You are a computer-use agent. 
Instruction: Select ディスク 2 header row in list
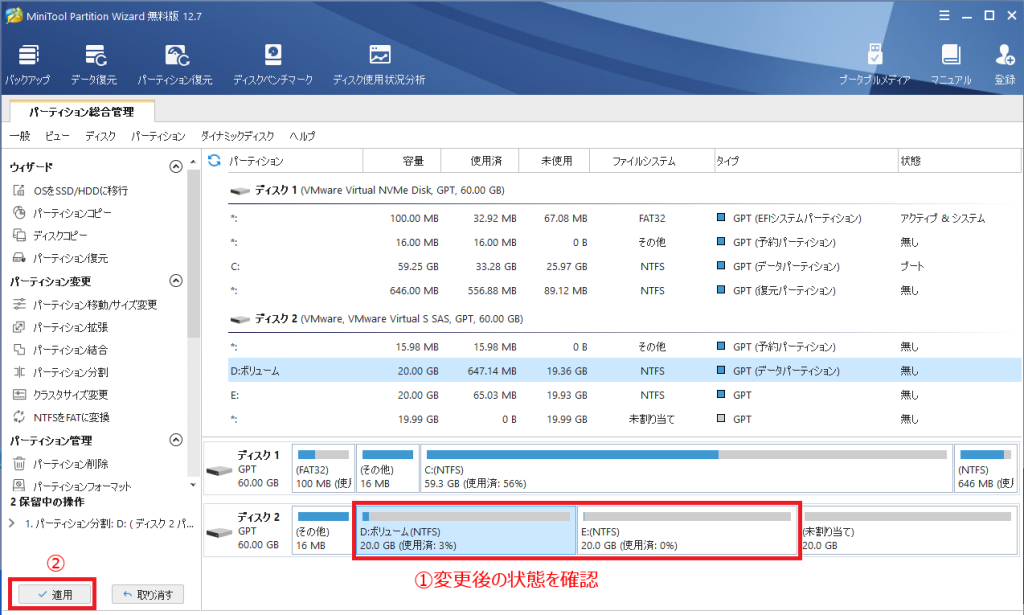pyautogui.click(x=624, y=319)
